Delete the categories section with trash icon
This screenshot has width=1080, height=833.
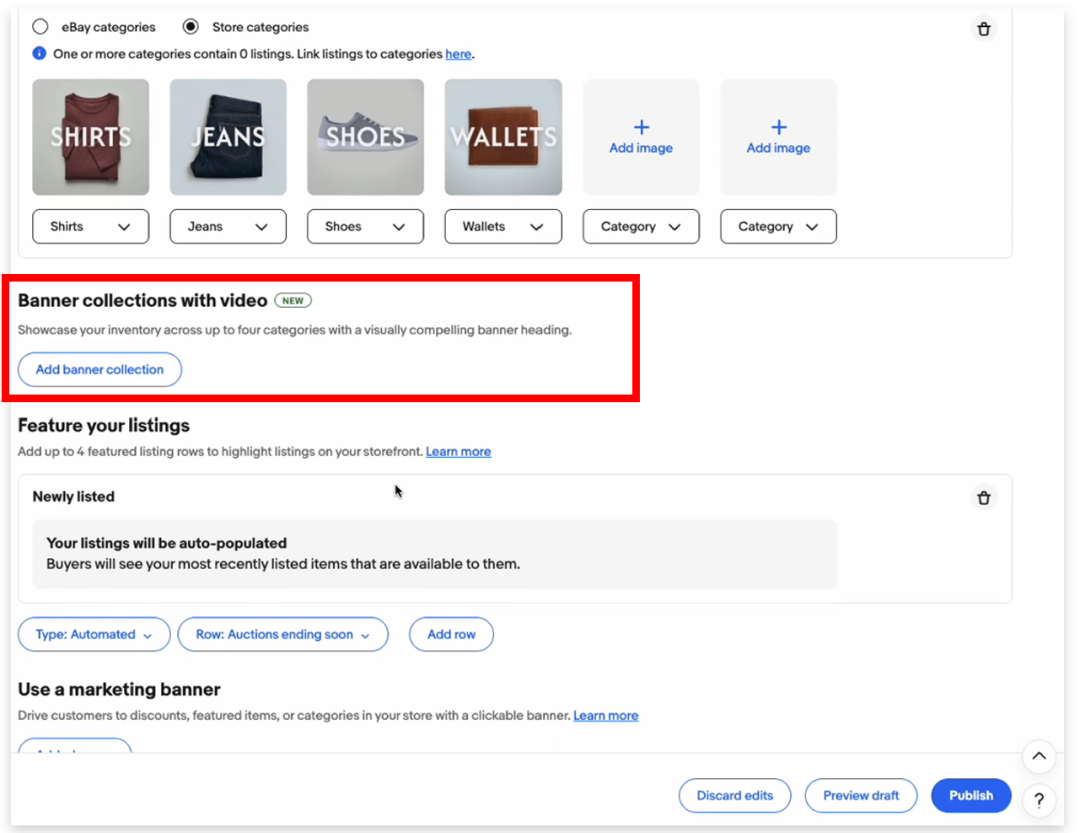(x=984, y=29)
